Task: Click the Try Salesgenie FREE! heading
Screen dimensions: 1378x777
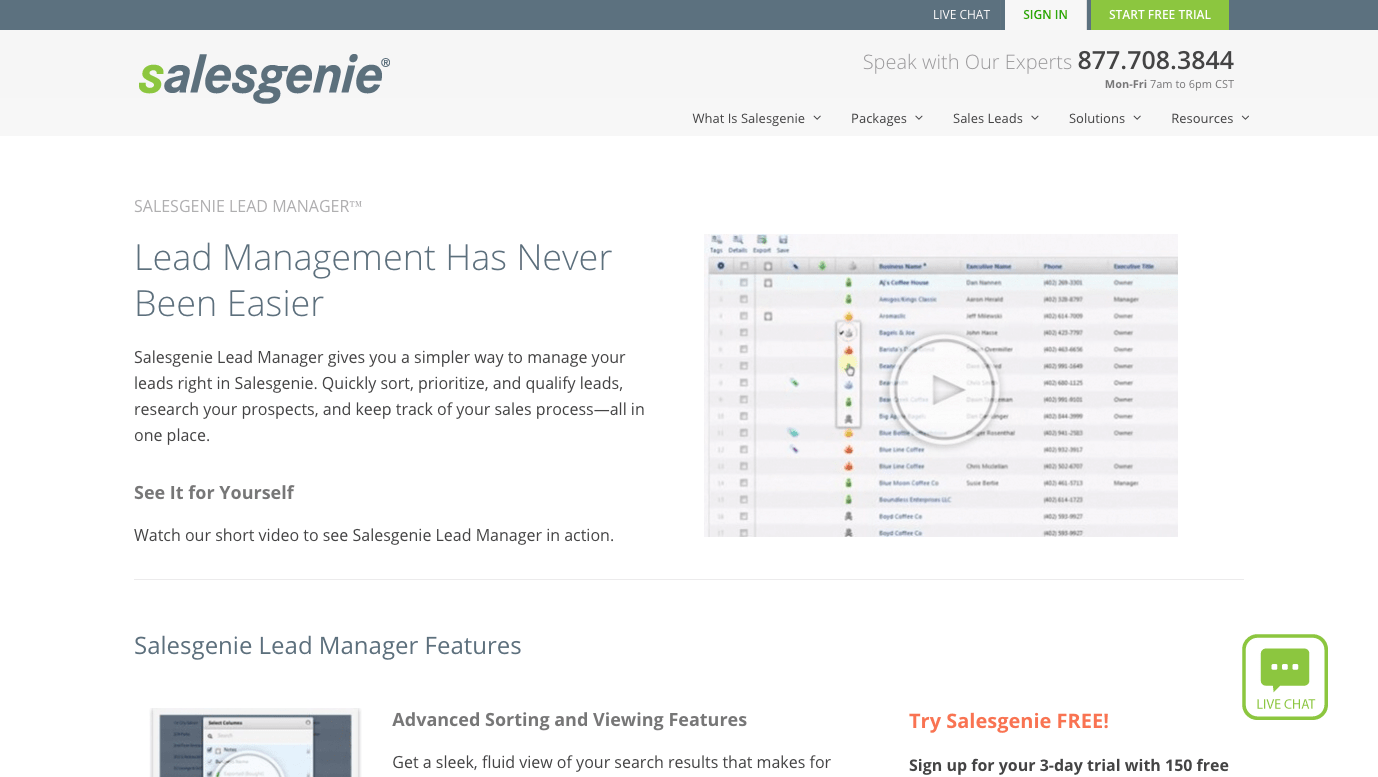Action: (1009, 721)
